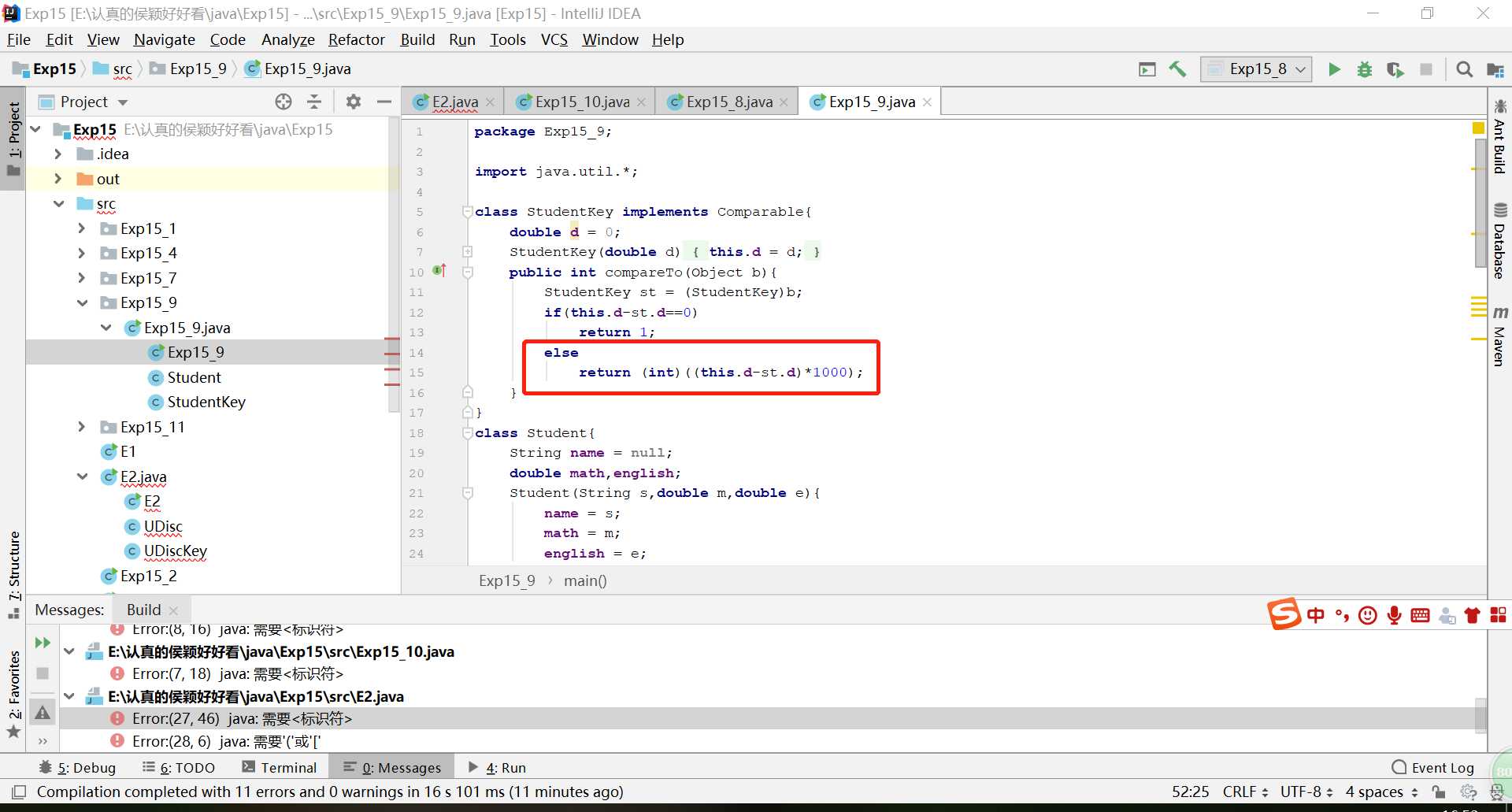Expand the out folder

tap(57, 179)
